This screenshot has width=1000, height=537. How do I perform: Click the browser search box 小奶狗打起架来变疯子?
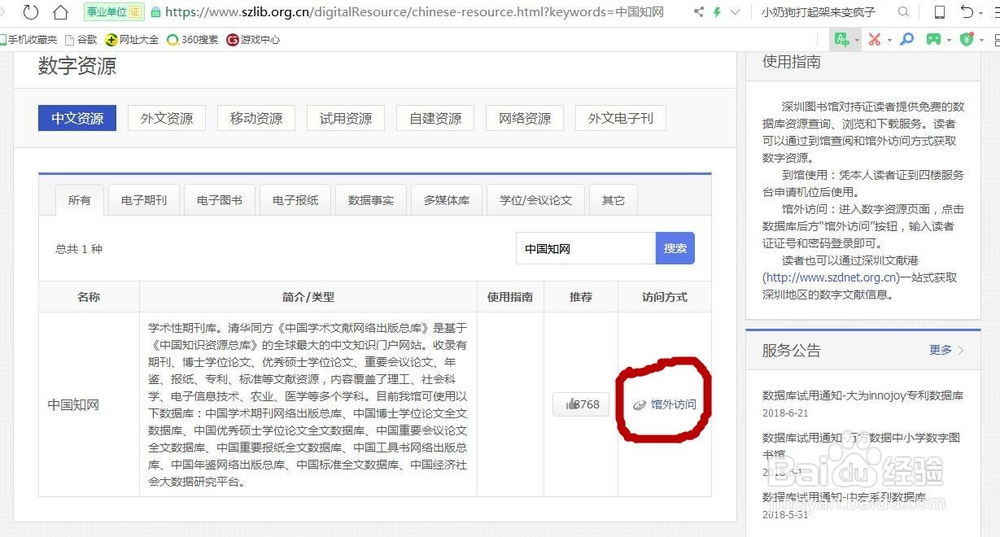[818, 12]
